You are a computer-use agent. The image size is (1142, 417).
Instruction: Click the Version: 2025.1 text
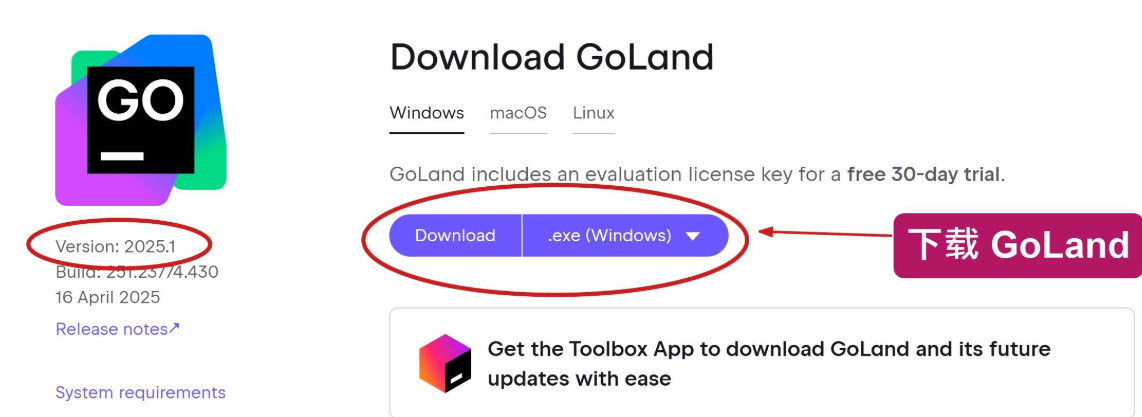coord(115,247)
